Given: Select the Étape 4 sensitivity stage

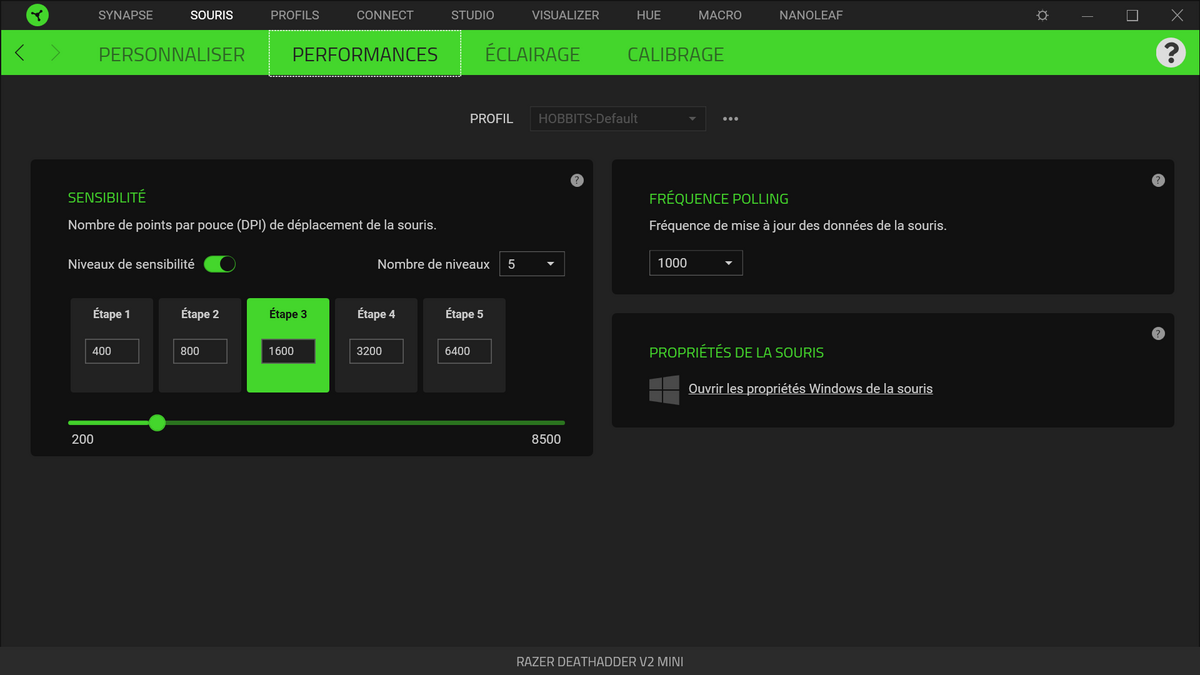Looking at the screenshot, I should point(376,345).
